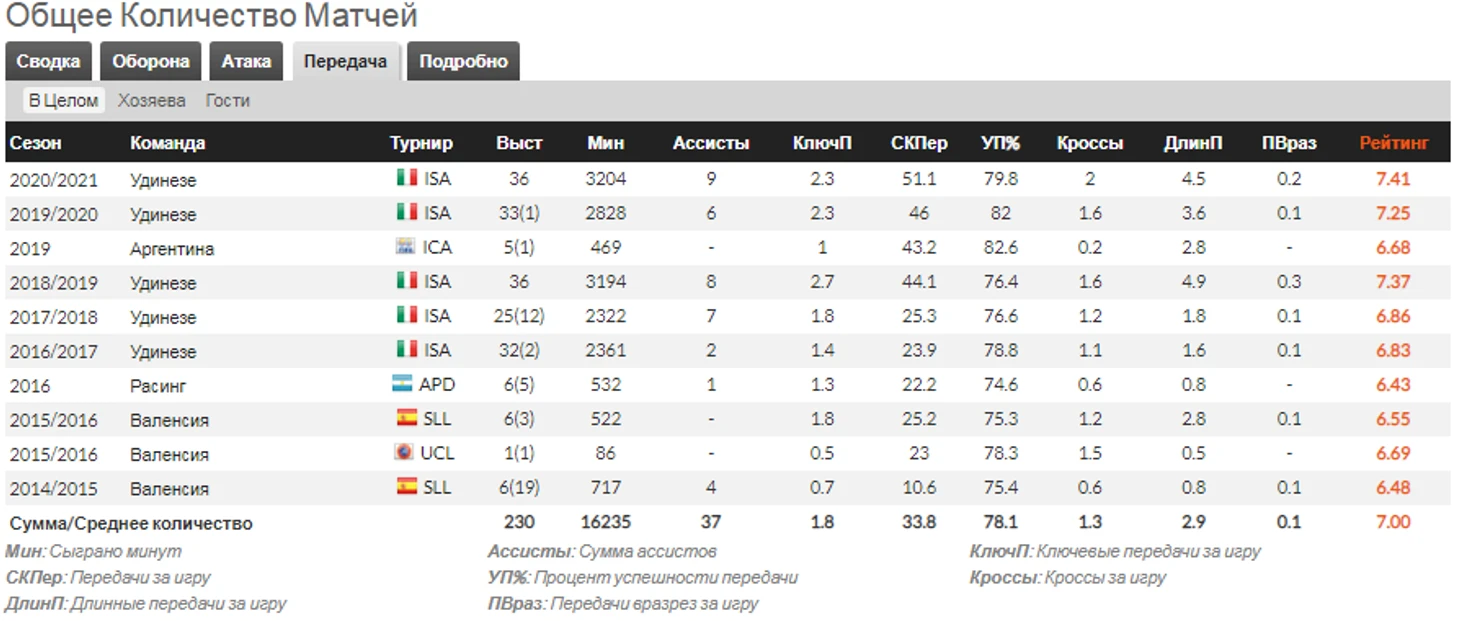The width and height of the screenshot is (1460, 621).
Task: Switch to the Сводка tab
Action: point(49,61)
